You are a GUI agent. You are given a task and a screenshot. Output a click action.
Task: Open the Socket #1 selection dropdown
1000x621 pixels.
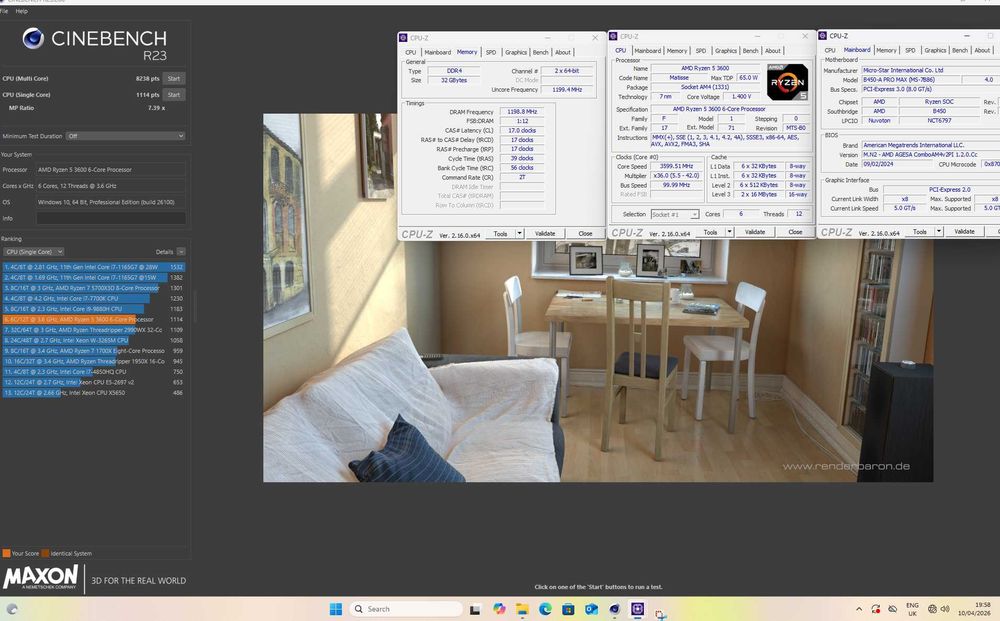click(x=675, y=214)
